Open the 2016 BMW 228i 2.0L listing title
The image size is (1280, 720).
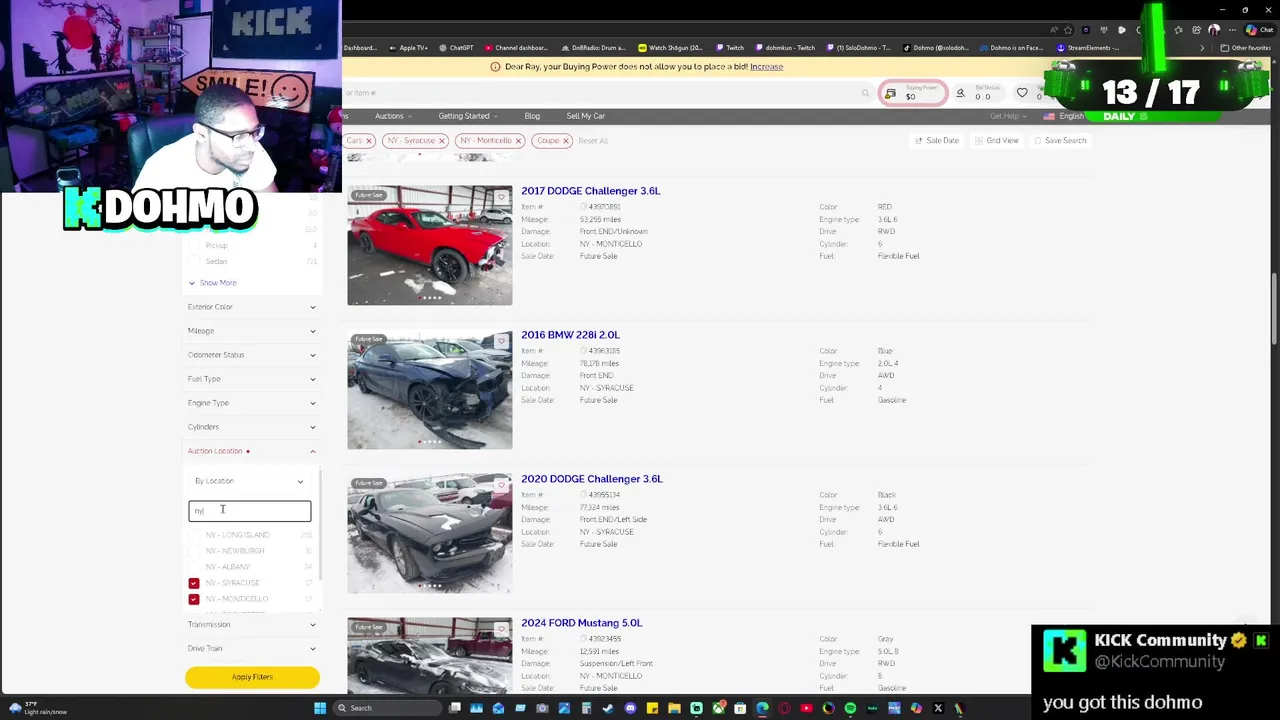click(x=570, y=335)
